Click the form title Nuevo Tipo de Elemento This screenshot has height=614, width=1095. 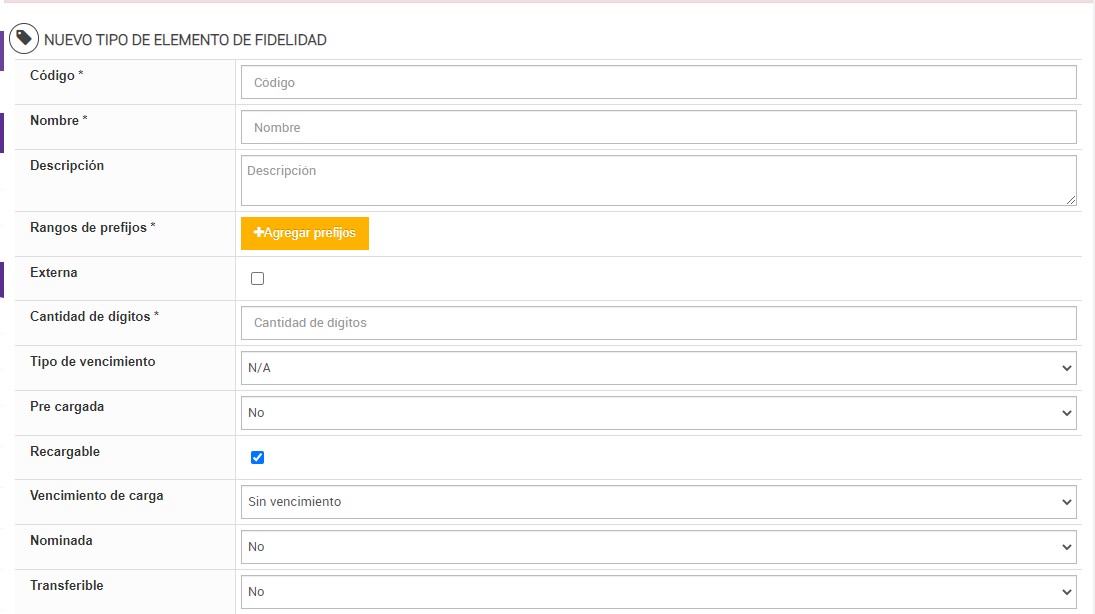(185, 41)
